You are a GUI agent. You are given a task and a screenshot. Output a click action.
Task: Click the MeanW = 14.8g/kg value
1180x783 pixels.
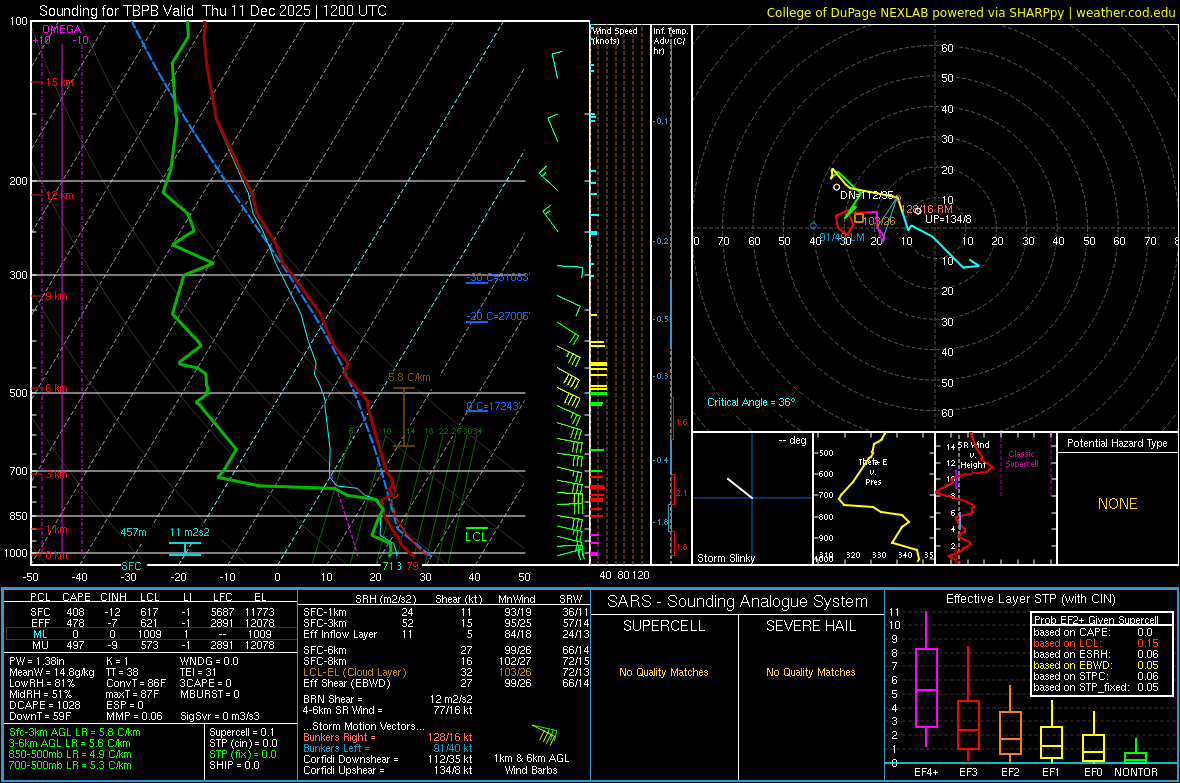(52, 672)
